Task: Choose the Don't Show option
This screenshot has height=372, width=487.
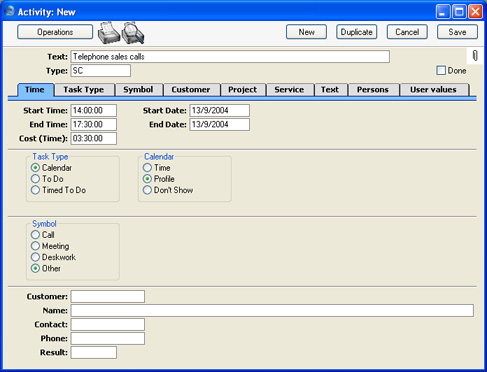Action: click(x=147, y=190)
